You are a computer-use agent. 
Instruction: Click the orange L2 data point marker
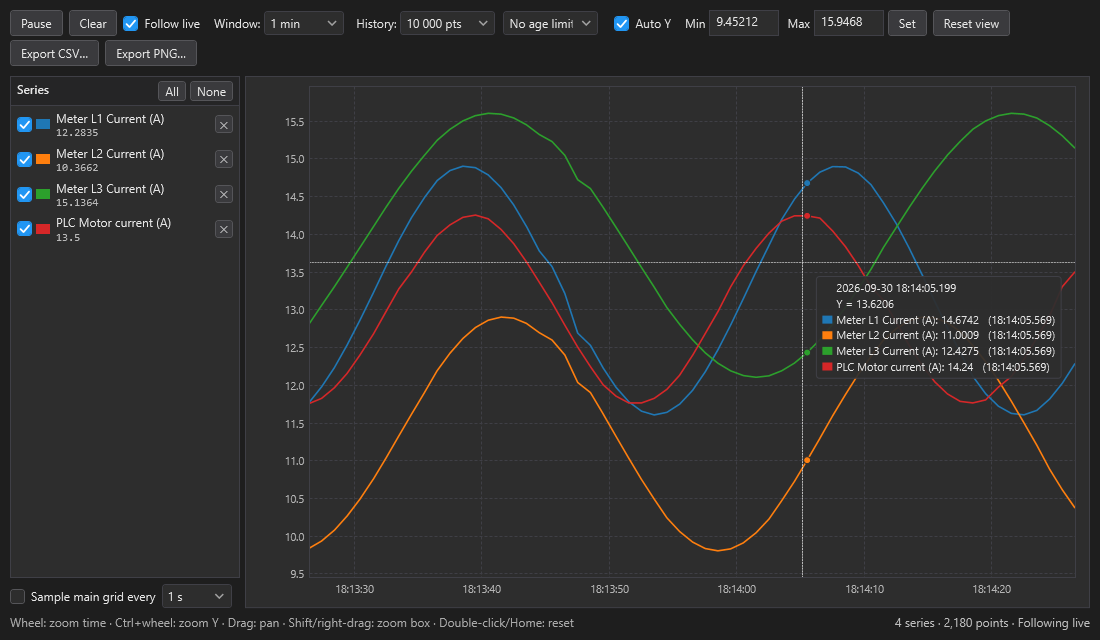coord(807,460)
